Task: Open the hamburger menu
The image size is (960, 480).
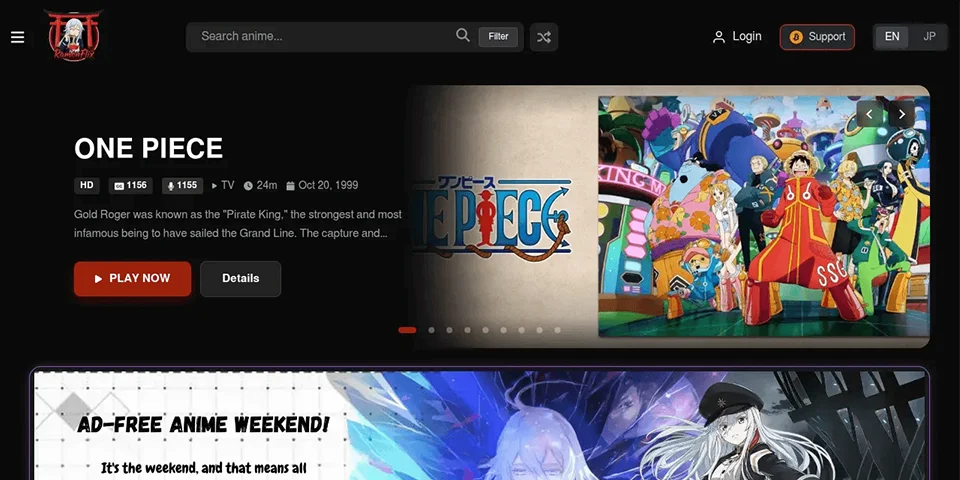Action: coord(18,37)
